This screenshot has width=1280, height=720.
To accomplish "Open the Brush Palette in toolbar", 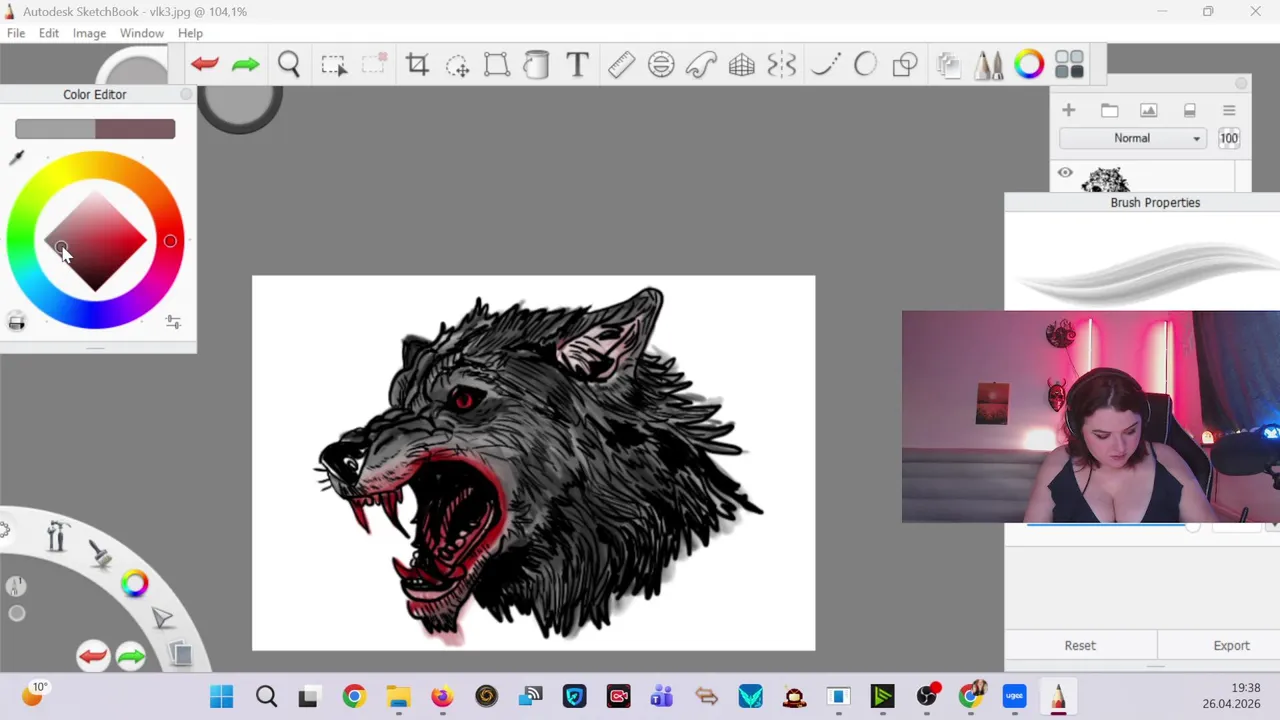I will 989,65.
